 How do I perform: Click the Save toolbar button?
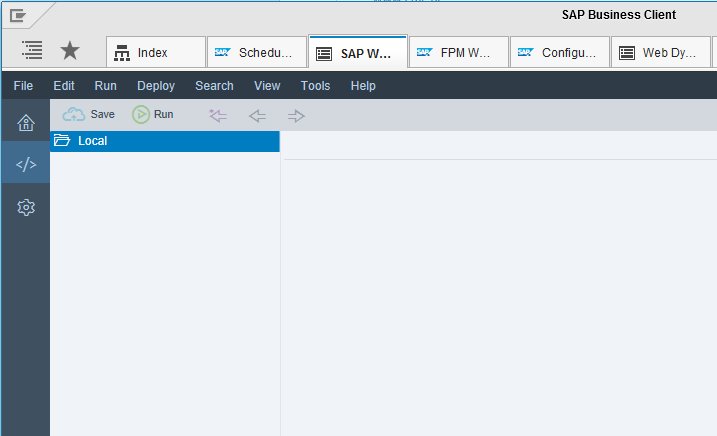pos(89,114)
